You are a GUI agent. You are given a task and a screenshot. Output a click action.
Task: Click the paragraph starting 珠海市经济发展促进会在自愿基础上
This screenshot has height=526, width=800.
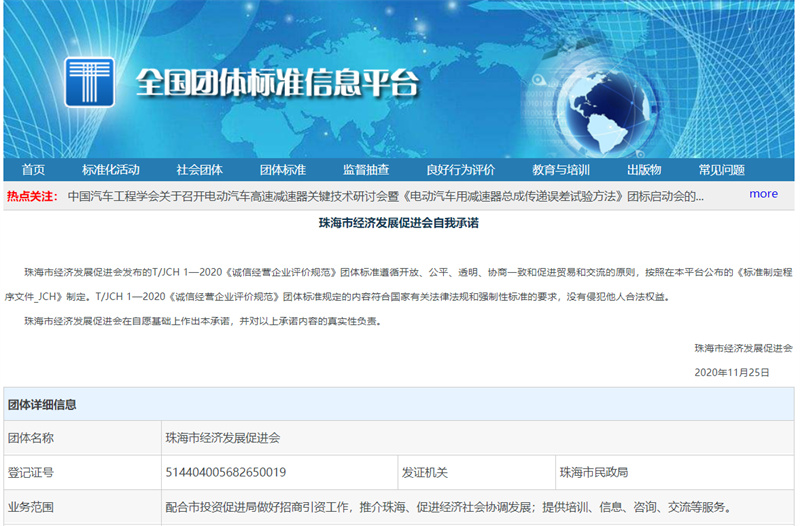point(203,321)
